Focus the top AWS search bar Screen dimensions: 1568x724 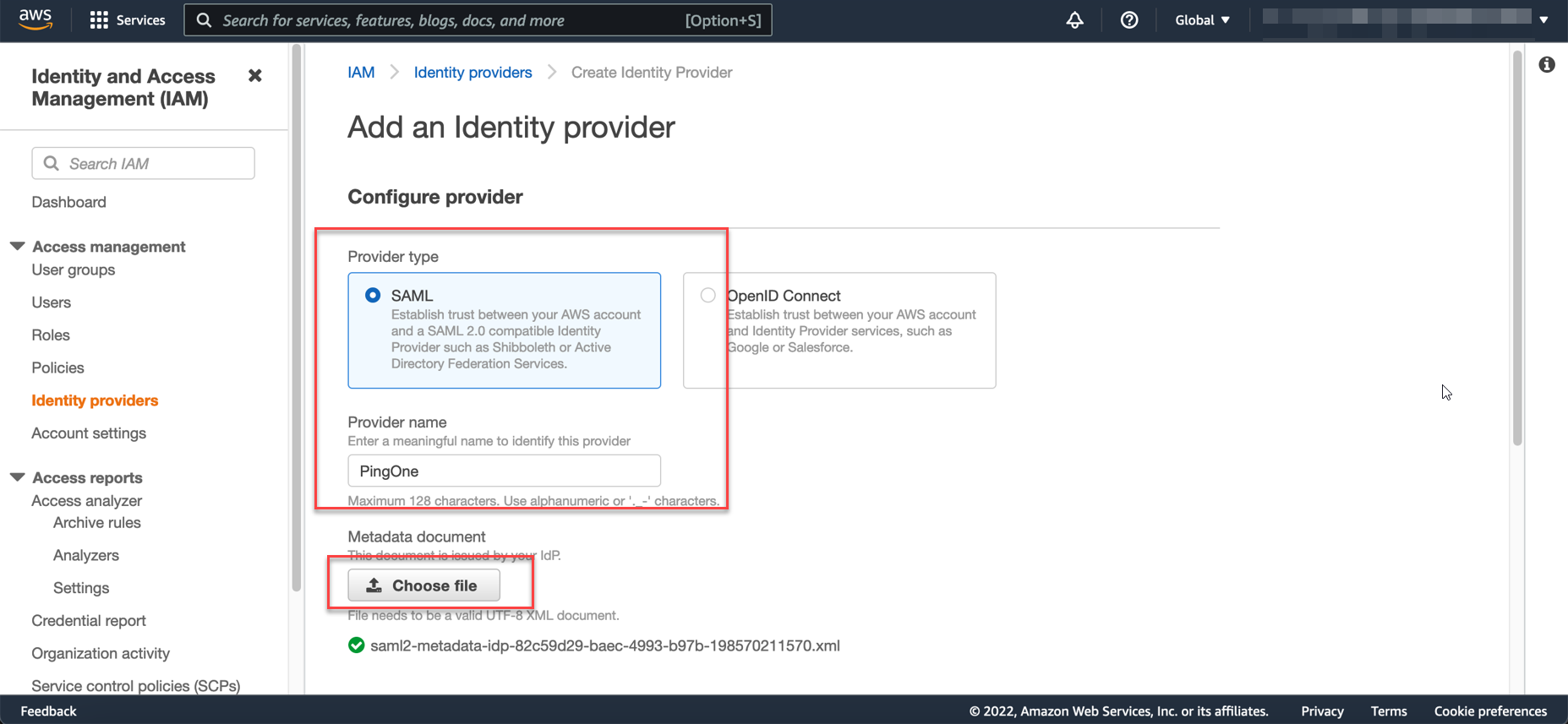coord(478,20)
